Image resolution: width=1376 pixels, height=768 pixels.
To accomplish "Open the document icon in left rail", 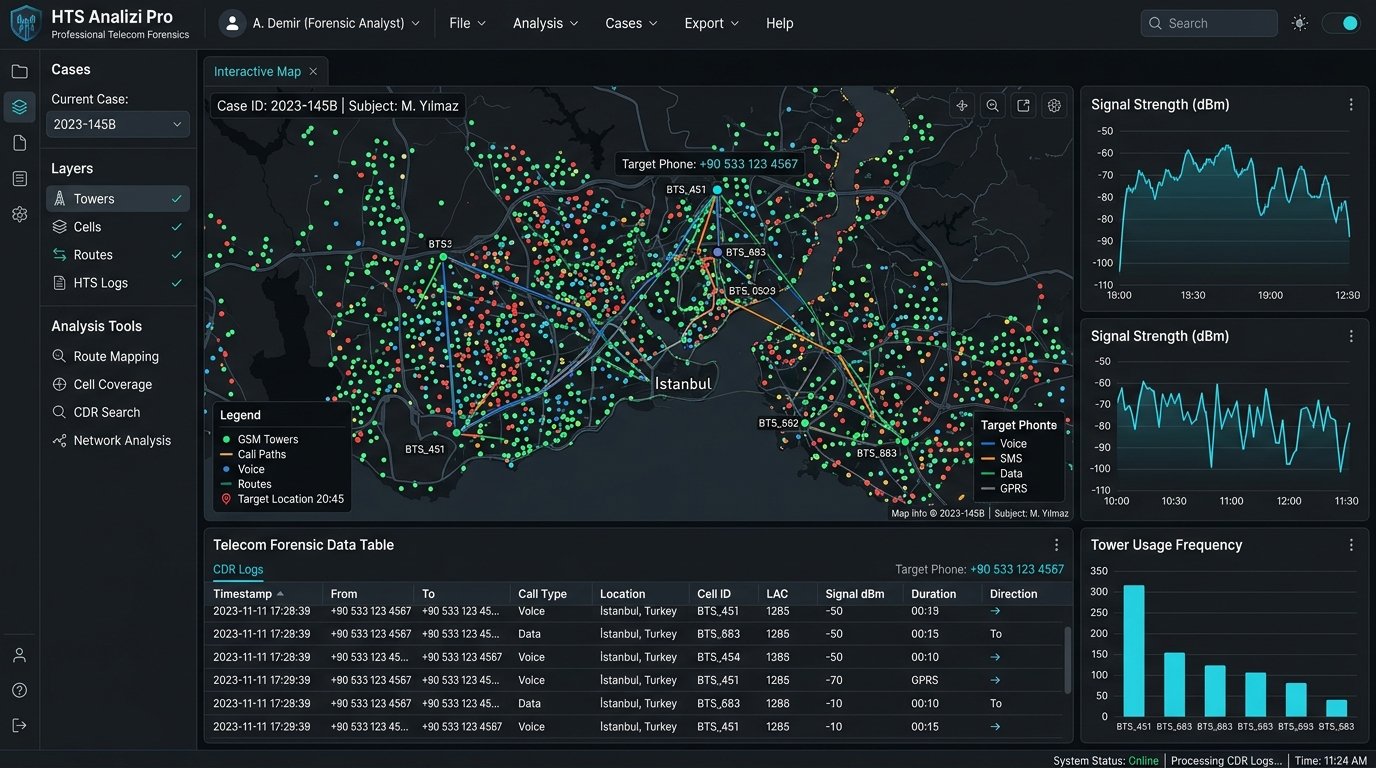I will coord(19,143).
